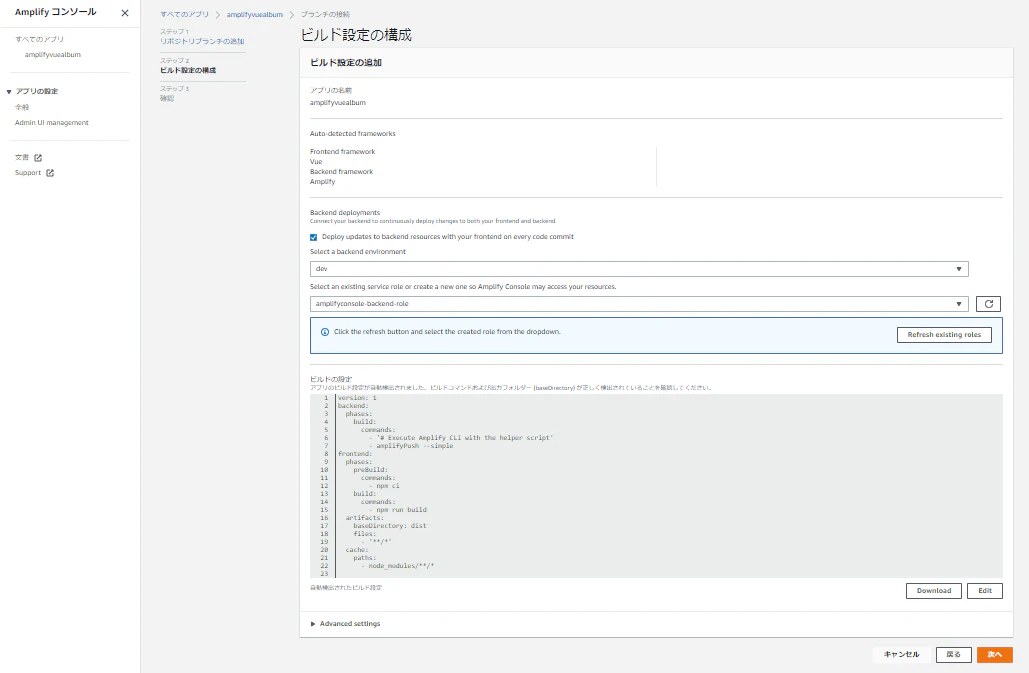Click the Vue frontend framework text
1029x673 pixels.
pos(316,161)
